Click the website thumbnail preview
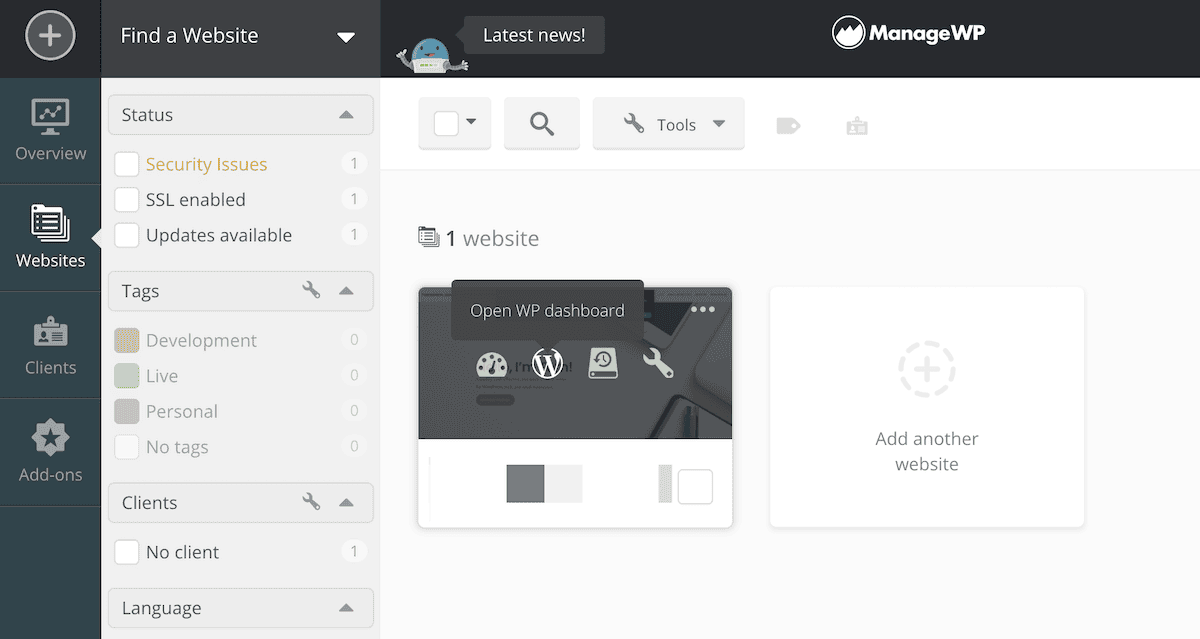 575,363
